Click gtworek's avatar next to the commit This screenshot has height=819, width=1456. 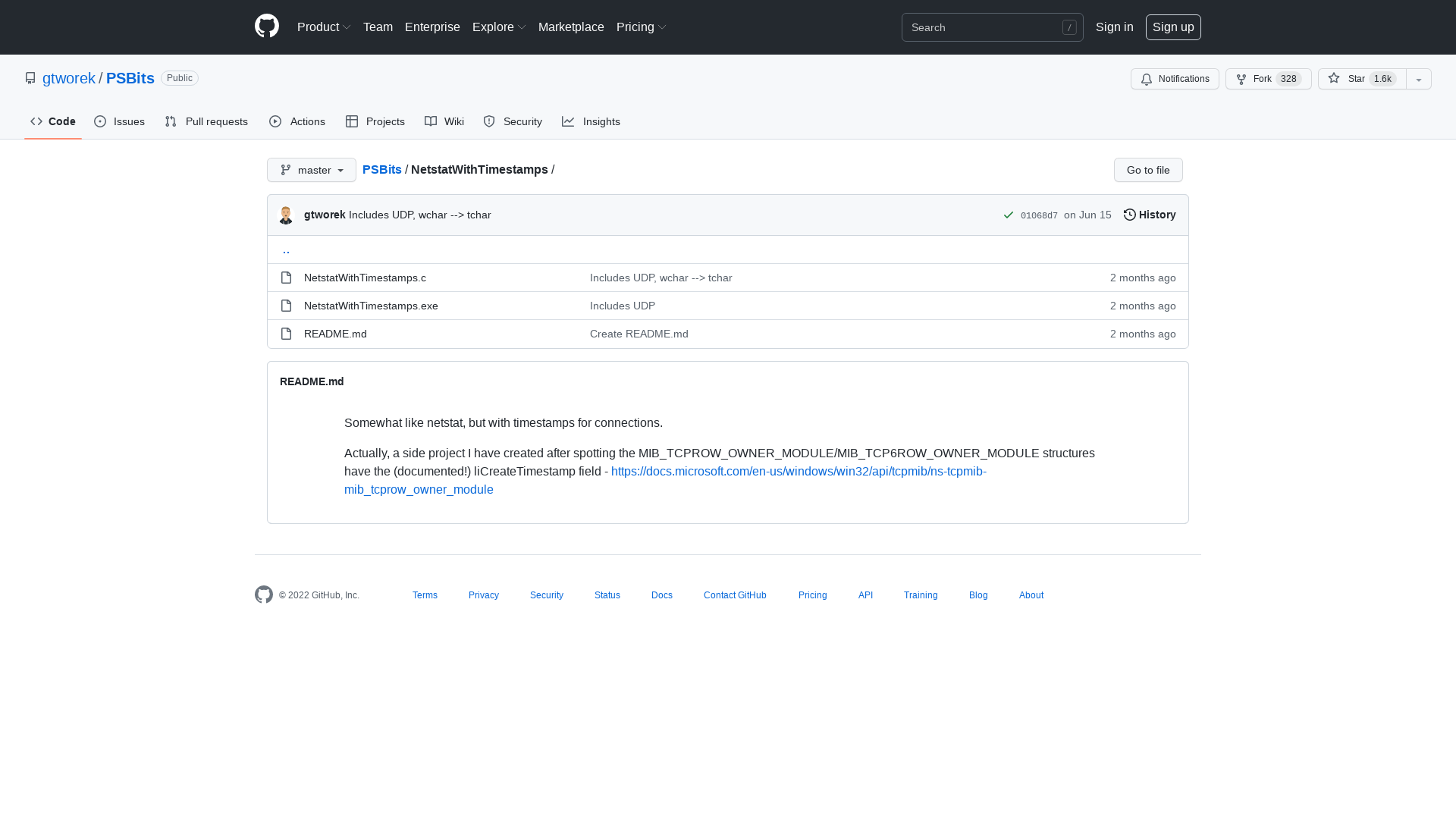[286, 215]
